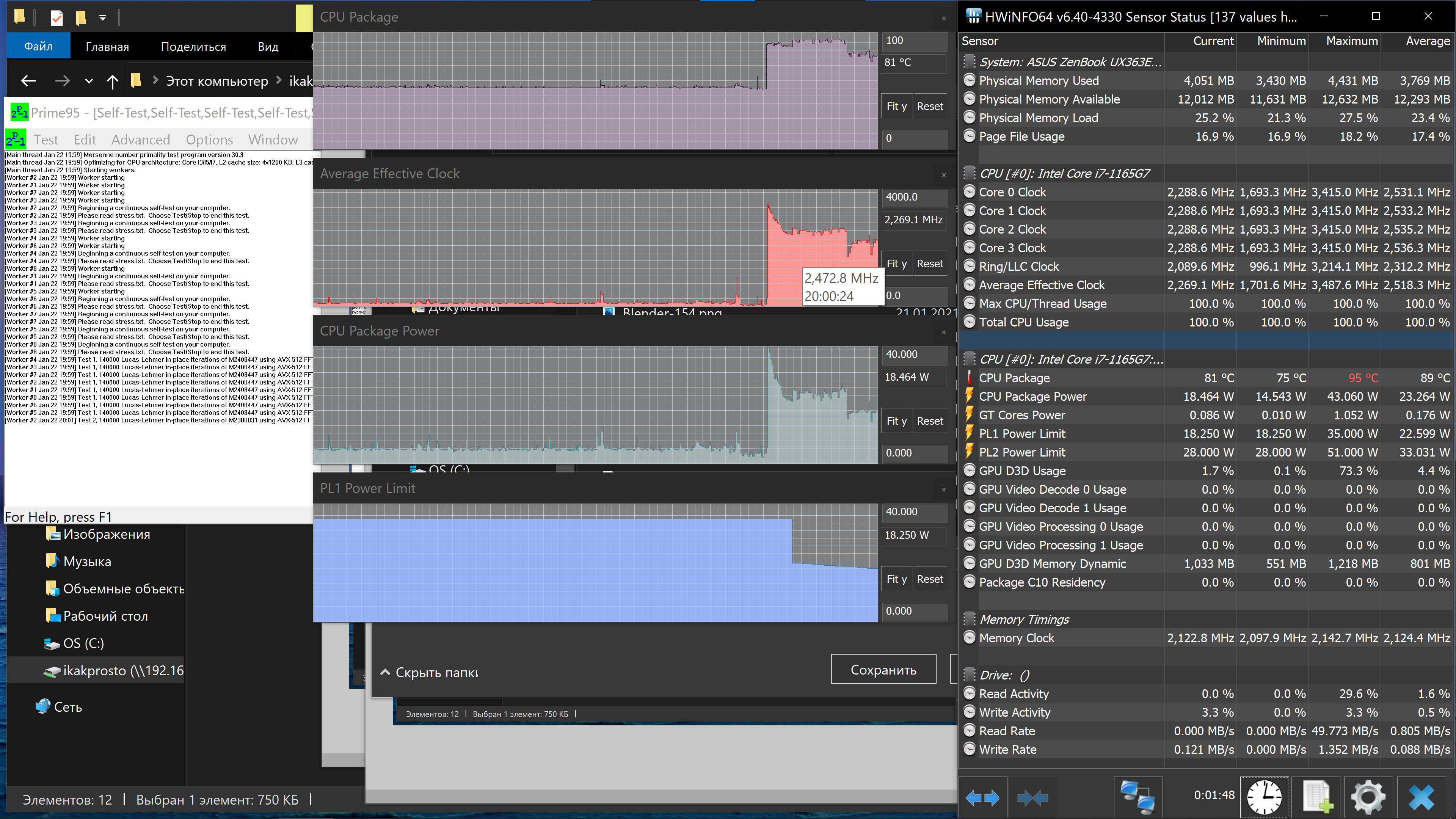The height and width of the screenshot is (819, 1456).
Task: Click the Prime95 app icon in title bar
Action: (x=19, y=113)
